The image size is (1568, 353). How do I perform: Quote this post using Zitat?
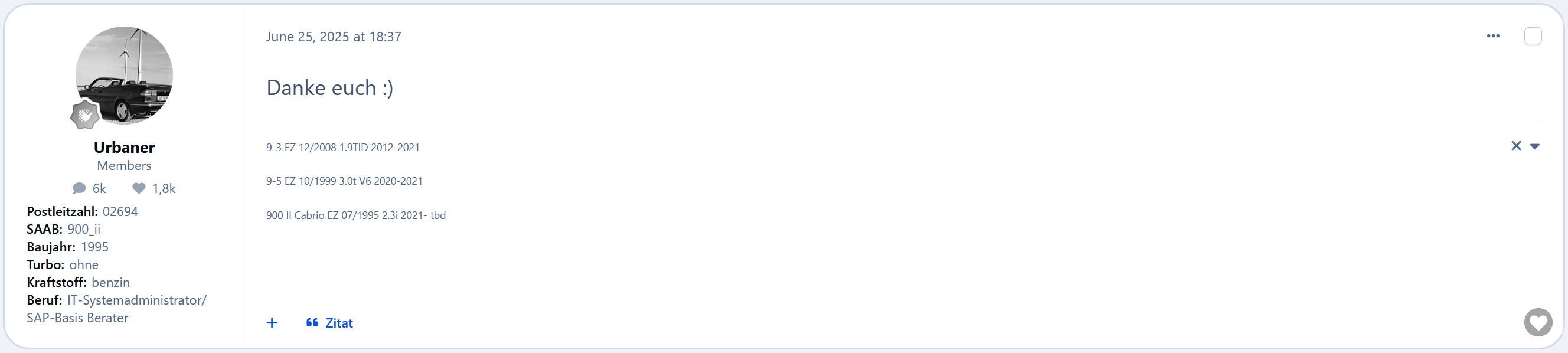click(329, 323)
